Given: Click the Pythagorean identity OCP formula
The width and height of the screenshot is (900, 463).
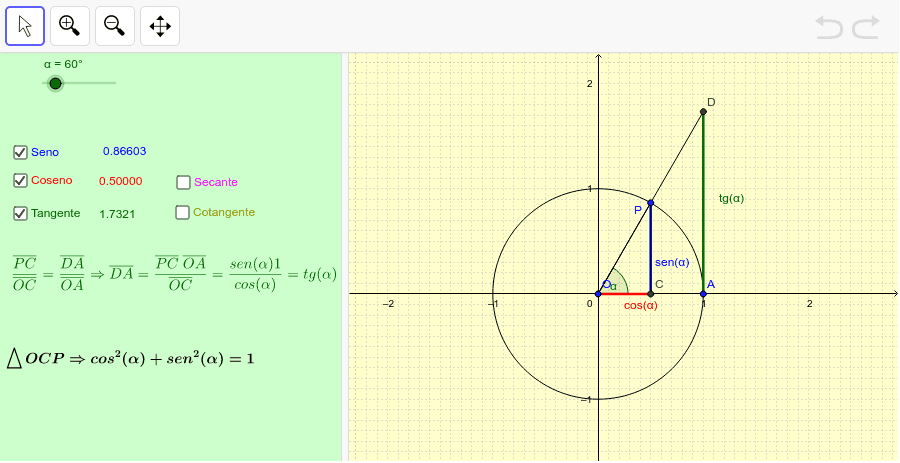Looking at the screenshot, I should pos(131,359).
